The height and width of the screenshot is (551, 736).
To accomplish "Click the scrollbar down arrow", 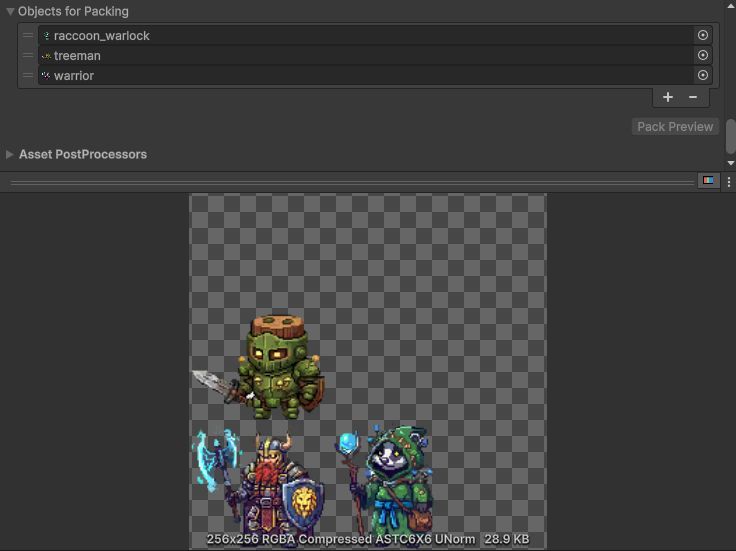I will [730, 163].
